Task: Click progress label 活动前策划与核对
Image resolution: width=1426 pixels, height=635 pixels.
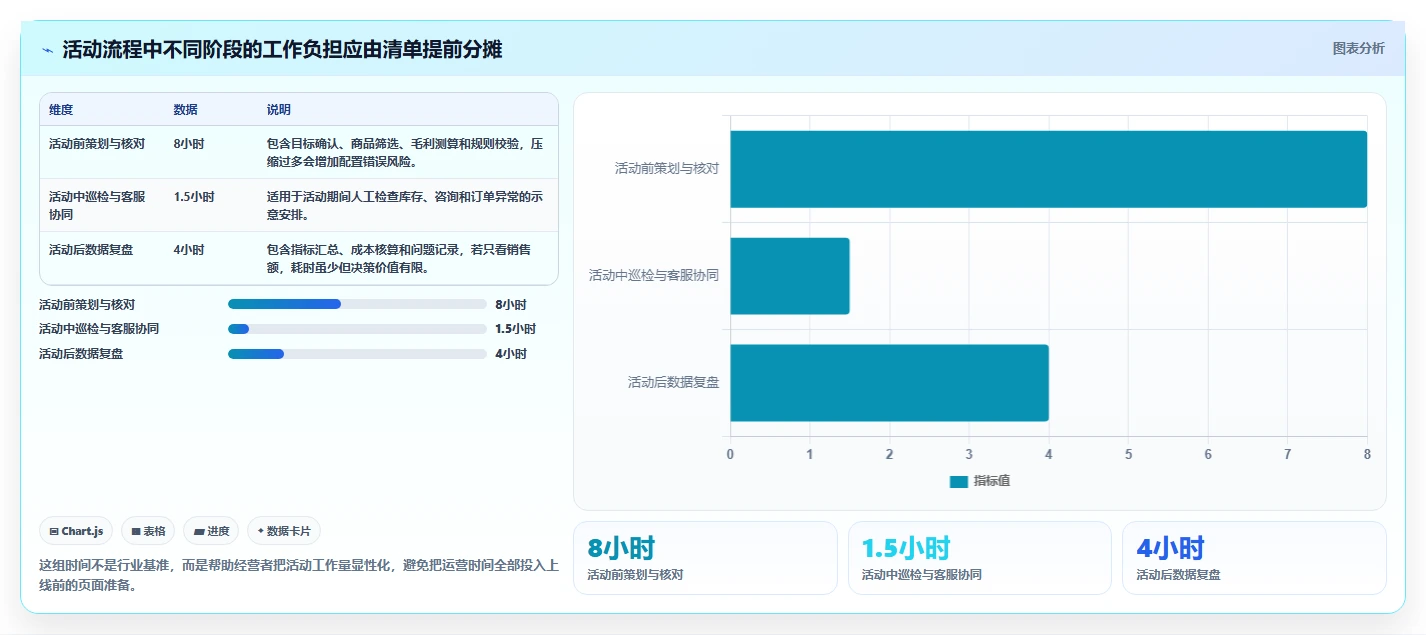Action: [x=87, y=305]
